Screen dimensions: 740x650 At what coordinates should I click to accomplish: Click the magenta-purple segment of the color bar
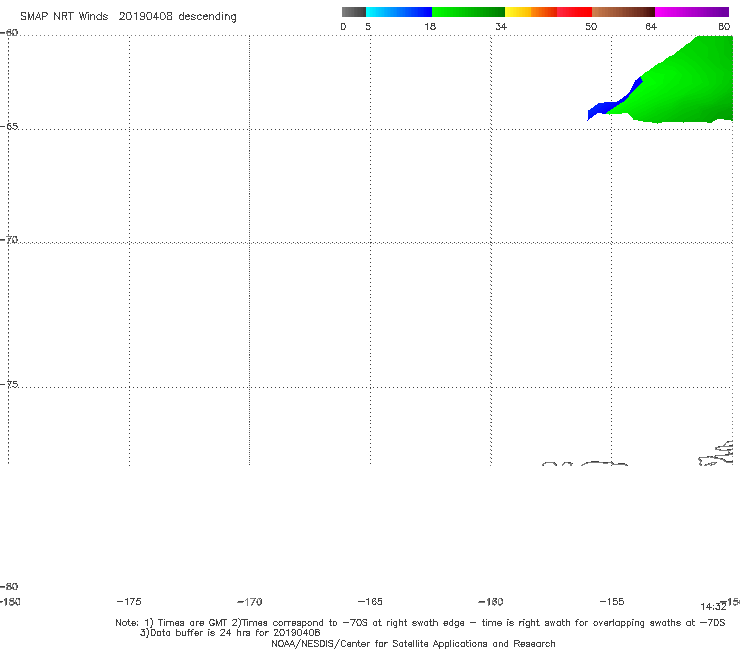tap(692, 12)
